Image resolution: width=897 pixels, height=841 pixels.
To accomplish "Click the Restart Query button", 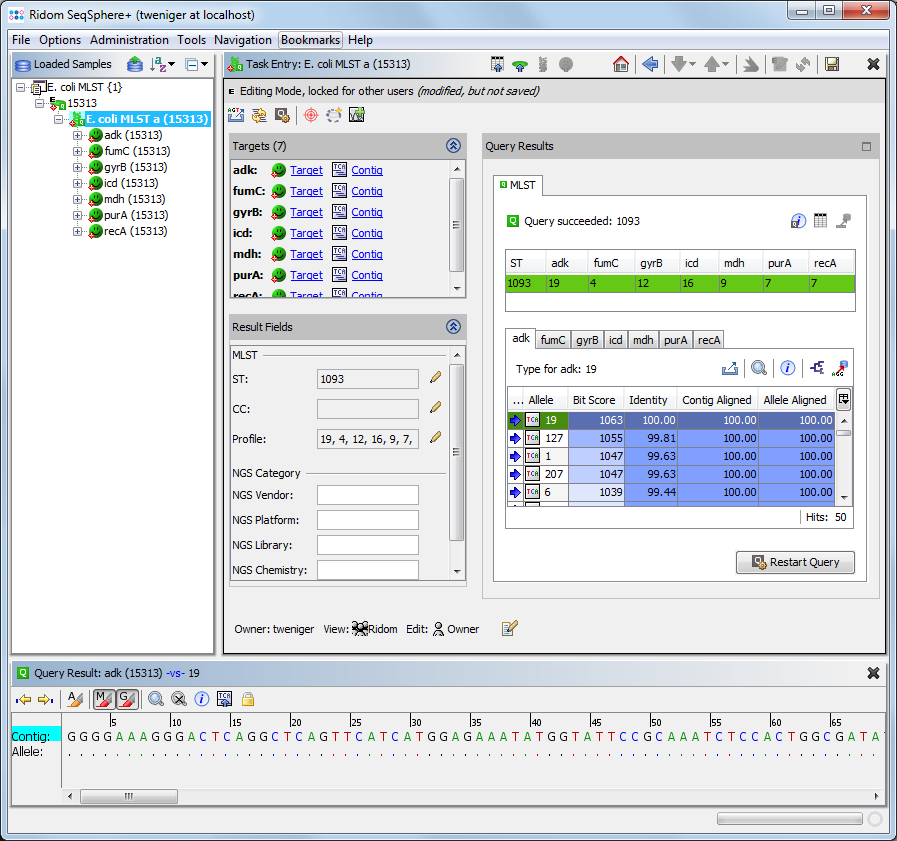I will (795, 562).
